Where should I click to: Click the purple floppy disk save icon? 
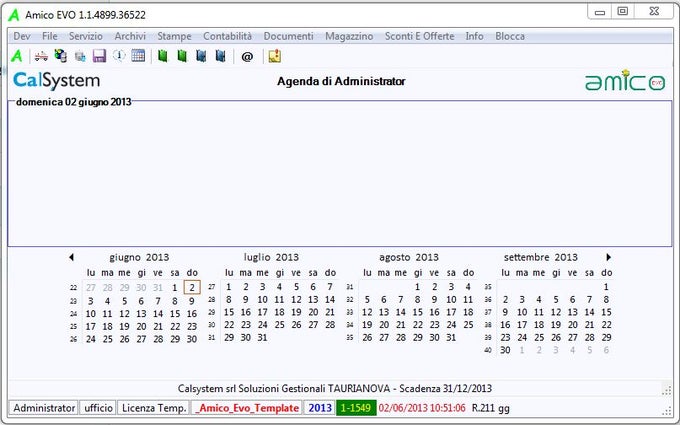[99, 56]
